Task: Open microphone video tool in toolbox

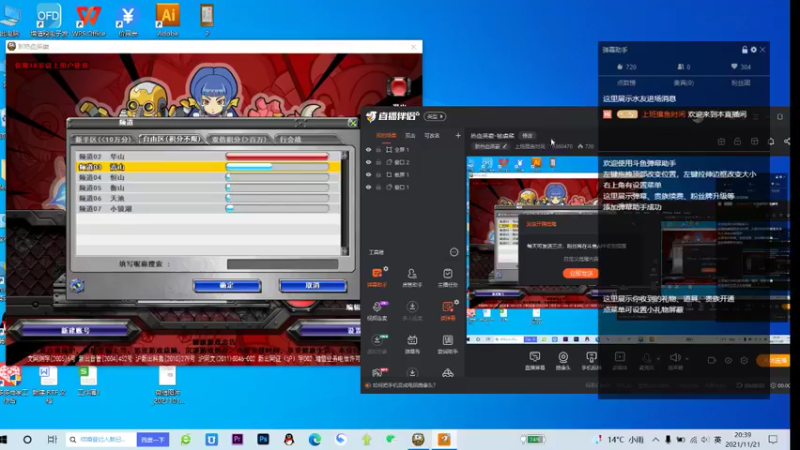Action: [x=377, y=311]
